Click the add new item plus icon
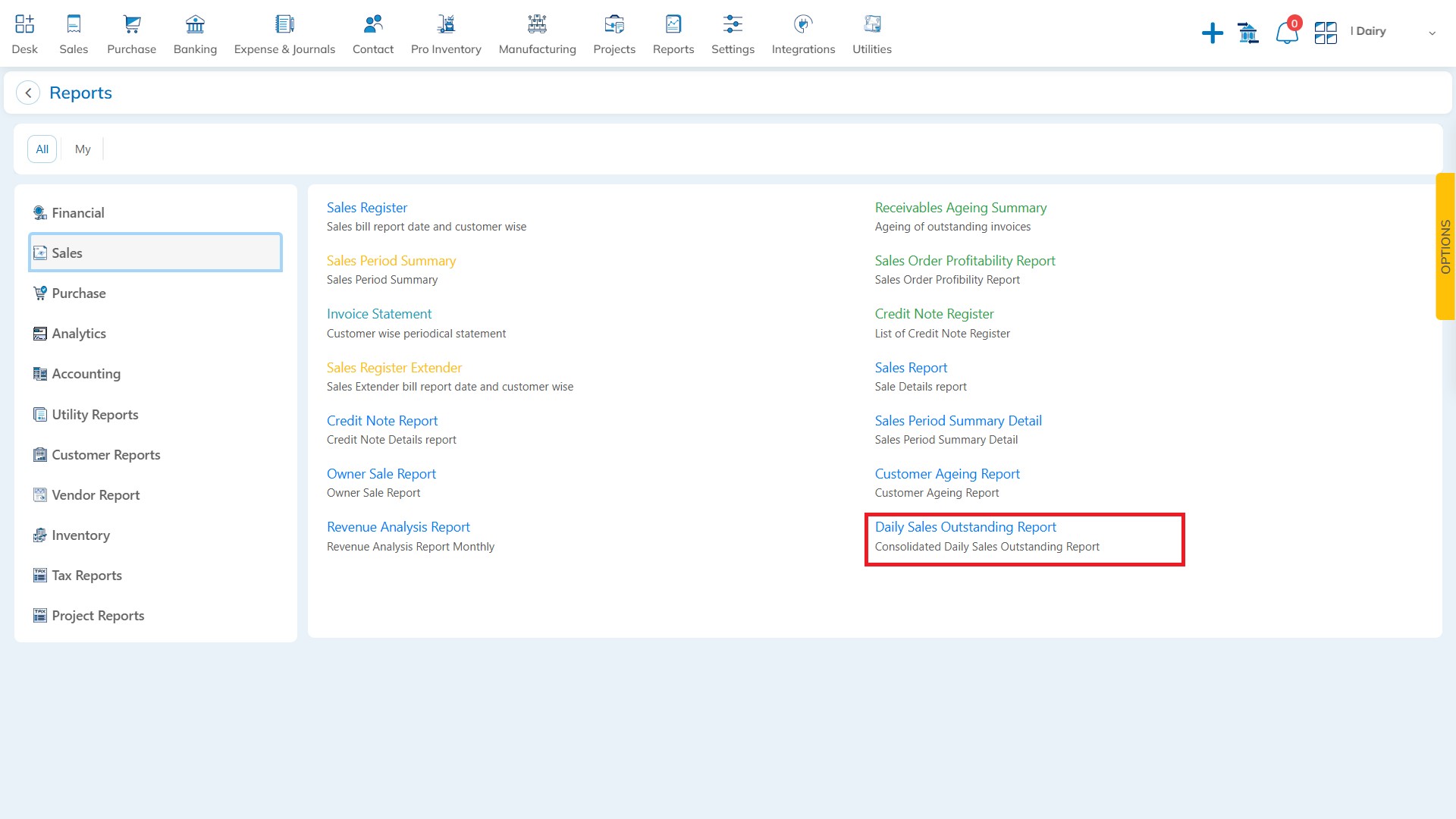This screenshot has width=1456, height=819. point(1212,32)
